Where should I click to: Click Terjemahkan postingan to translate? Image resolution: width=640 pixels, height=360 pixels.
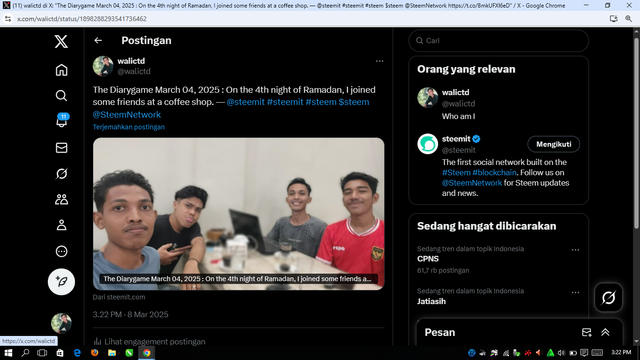tap(129, 127)
